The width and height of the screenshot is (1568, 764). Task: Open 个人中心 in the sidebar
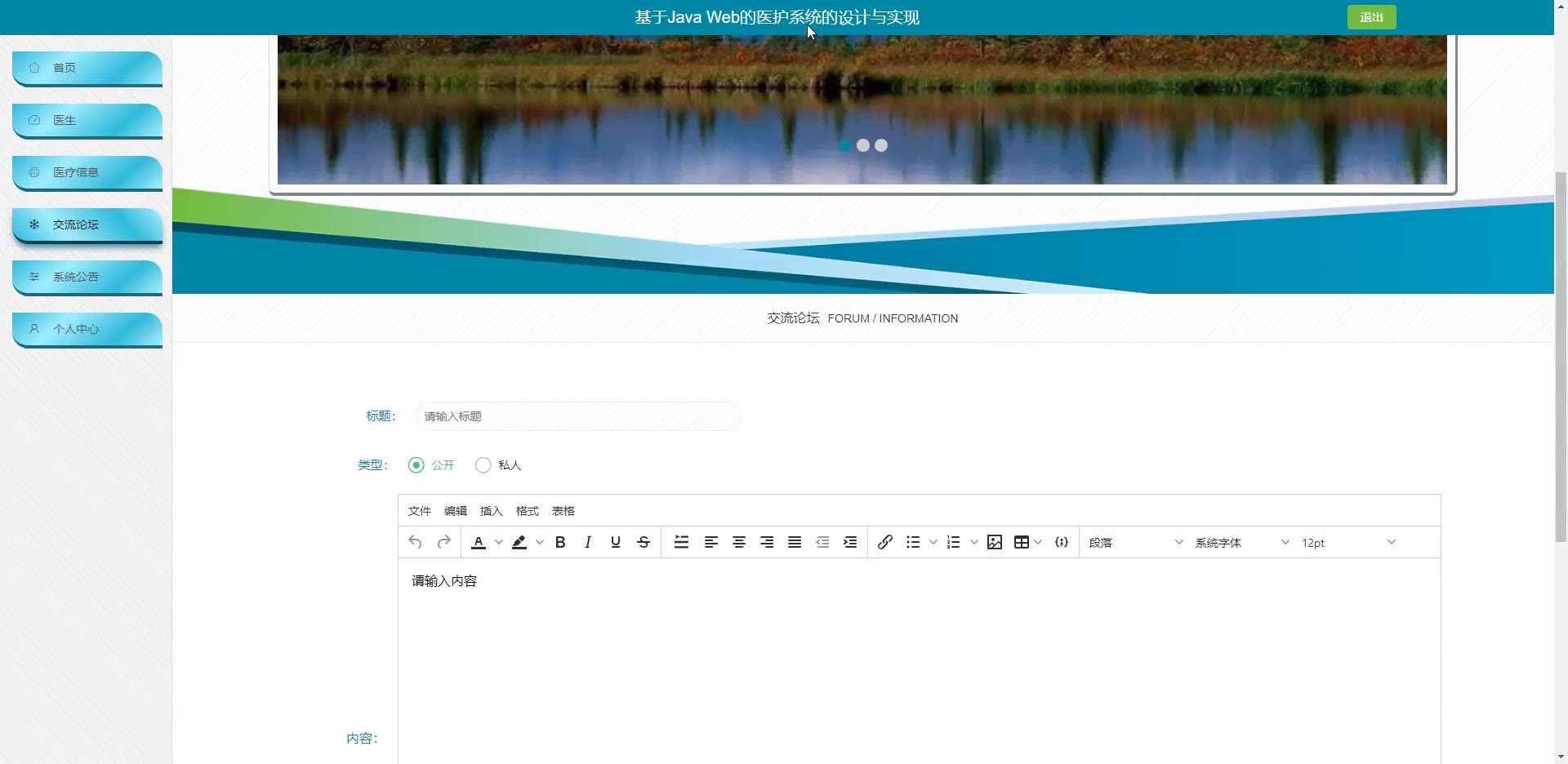pyautogui.click(x=87, y=329)
